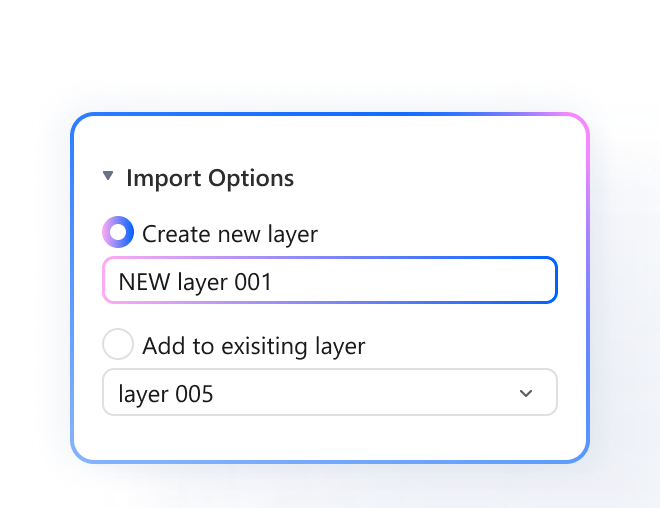The height and width of the screenshot is (508, 660).
Task: Click the "layer 005" text in combo box
Action: tap(166, 394)
